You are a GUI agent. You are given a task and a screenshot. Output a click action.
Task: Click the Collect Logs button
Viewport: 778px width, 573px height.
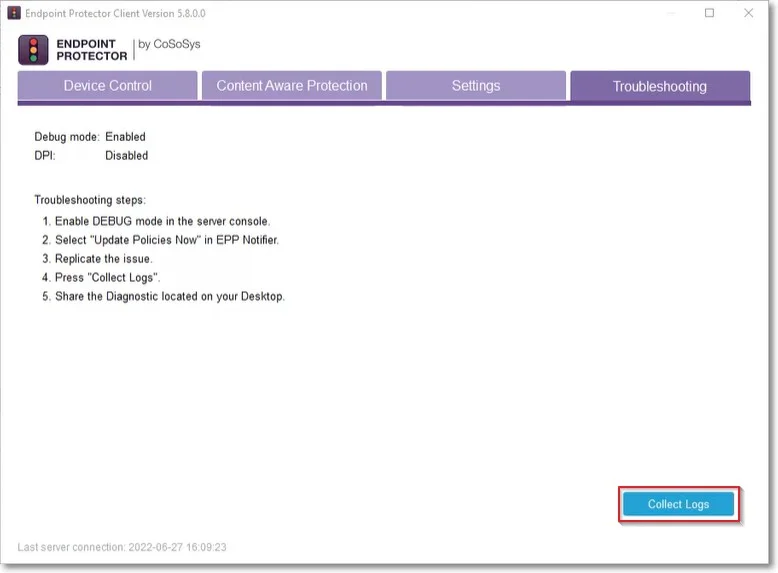tap(678, 504)
